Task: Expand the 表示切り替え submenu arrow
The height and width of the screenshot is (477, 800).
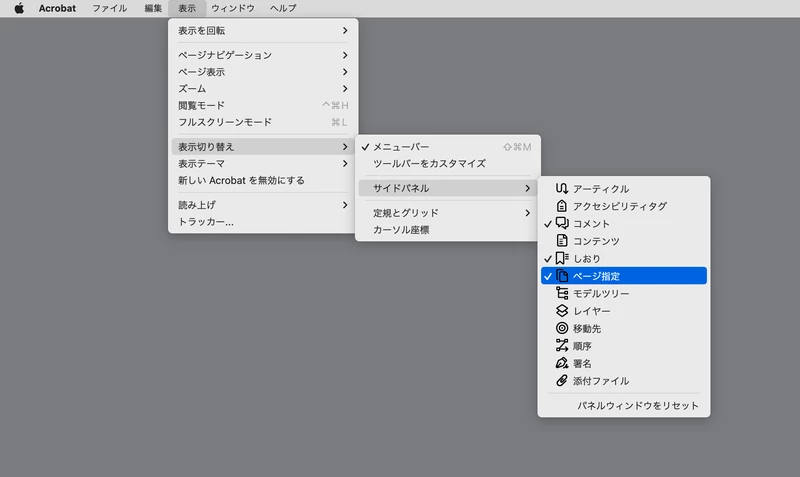Action: (345, 147)
